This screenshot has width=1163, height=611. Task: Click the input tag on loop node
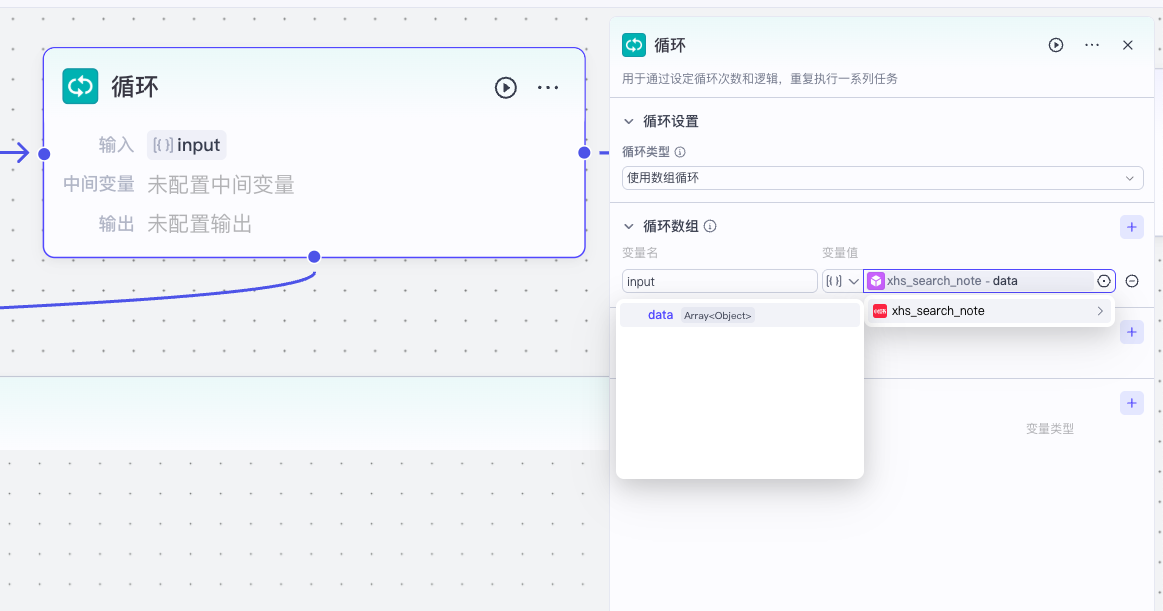pyautogui.click(x=187, y=145)
